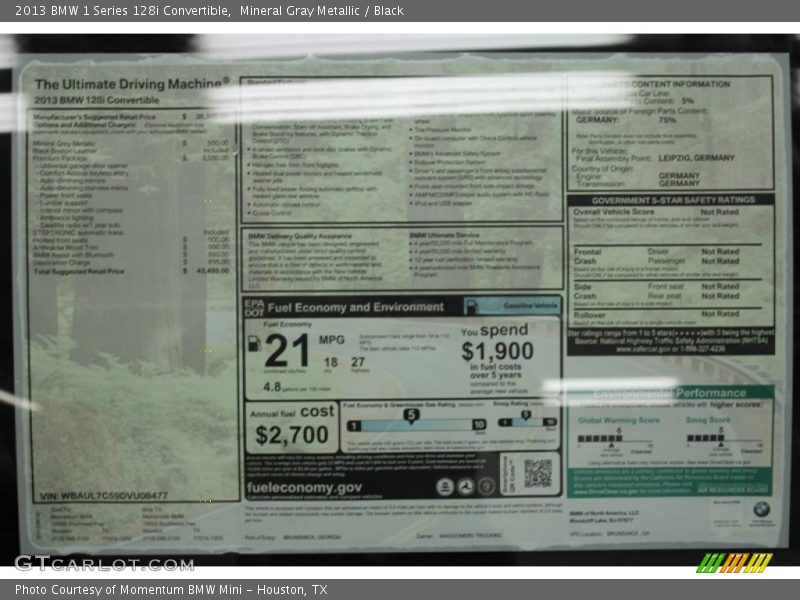Click 'GOVERNMENT 5-STAR SAFETY RATINGS' header
Screen dimensions: 800x600
coord(673,200)
